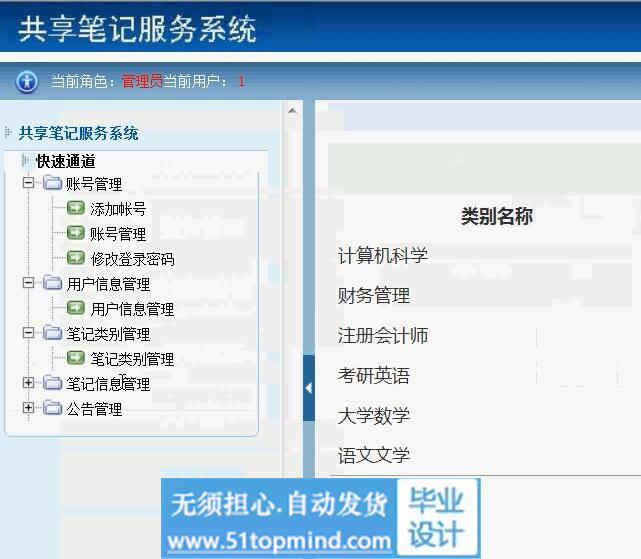
Task: Collapse sidebar with the blue arrow handle
Action: click(309, 388)
